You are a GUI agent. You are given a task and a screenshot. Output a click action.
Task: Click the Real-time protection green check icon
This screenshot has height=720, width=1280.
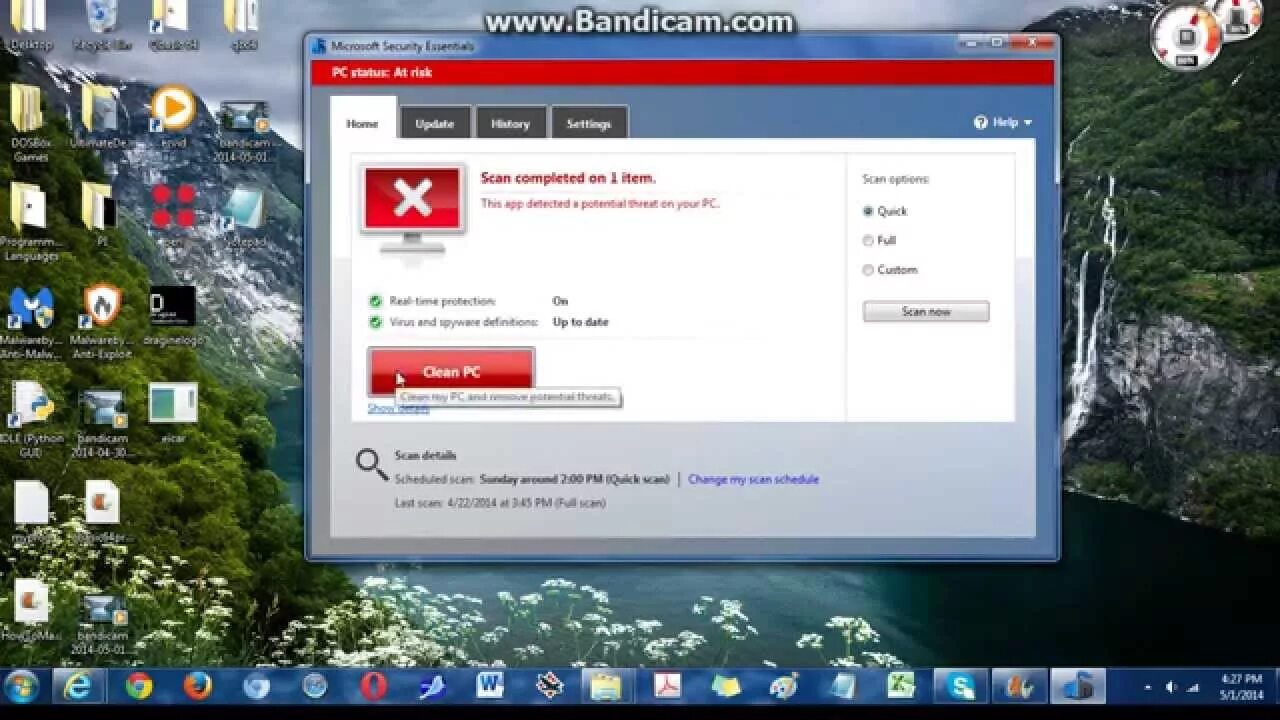375,301
